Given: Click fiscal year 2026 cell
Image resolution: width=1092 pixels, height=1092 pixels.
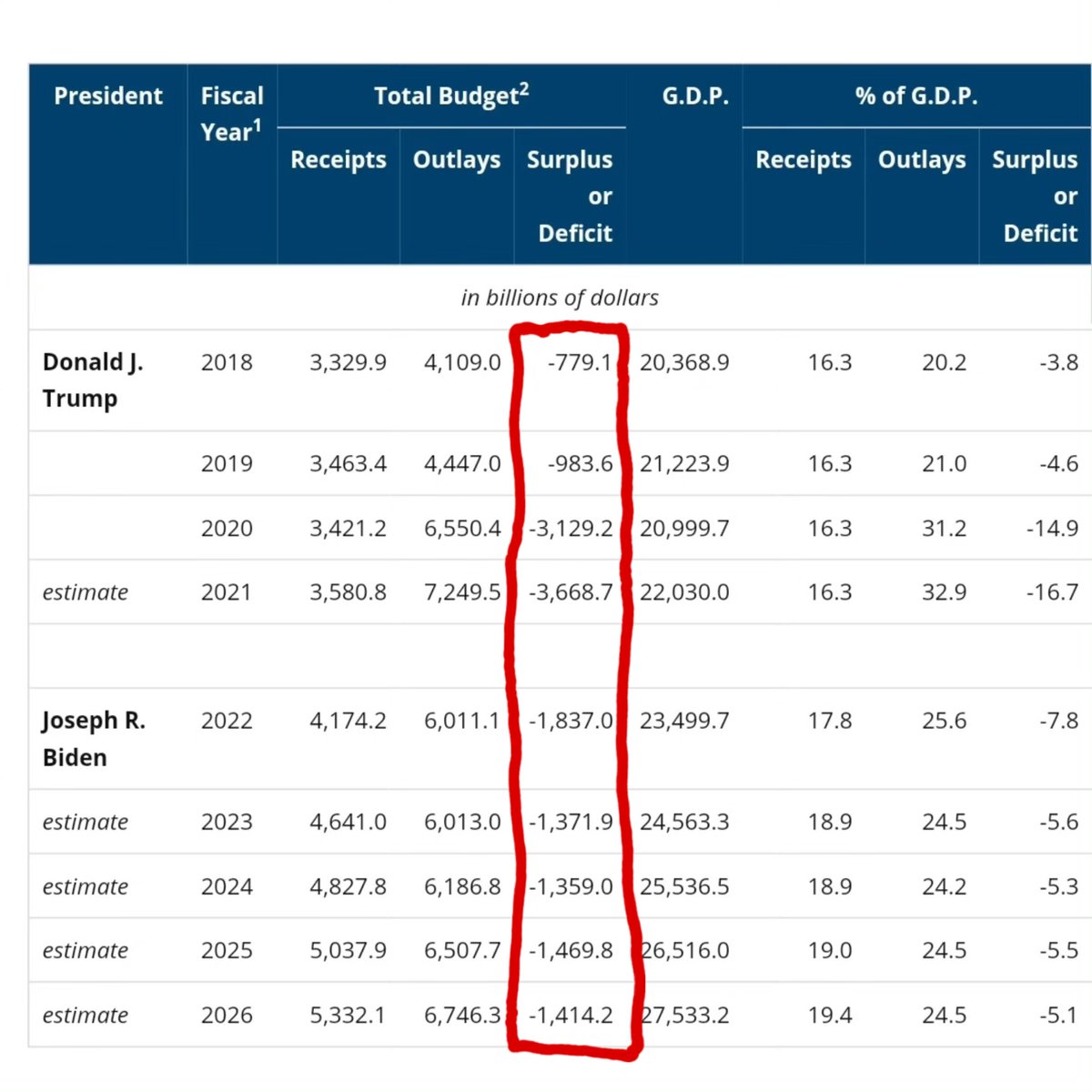Looking at the screenshot, I should (227, 1015).
